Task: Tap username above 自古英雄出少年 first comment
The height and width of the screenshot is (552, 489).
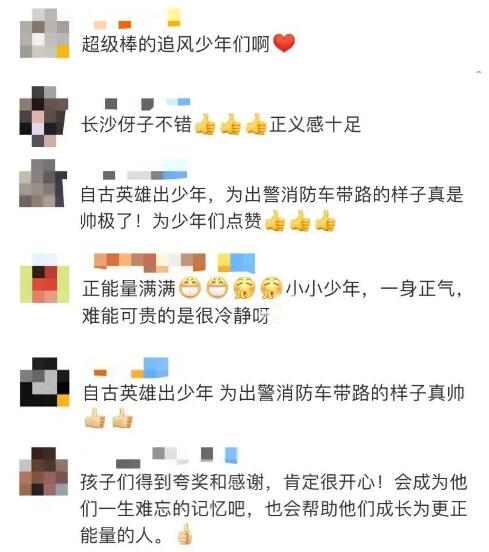Action: click(x=144, y=174)
